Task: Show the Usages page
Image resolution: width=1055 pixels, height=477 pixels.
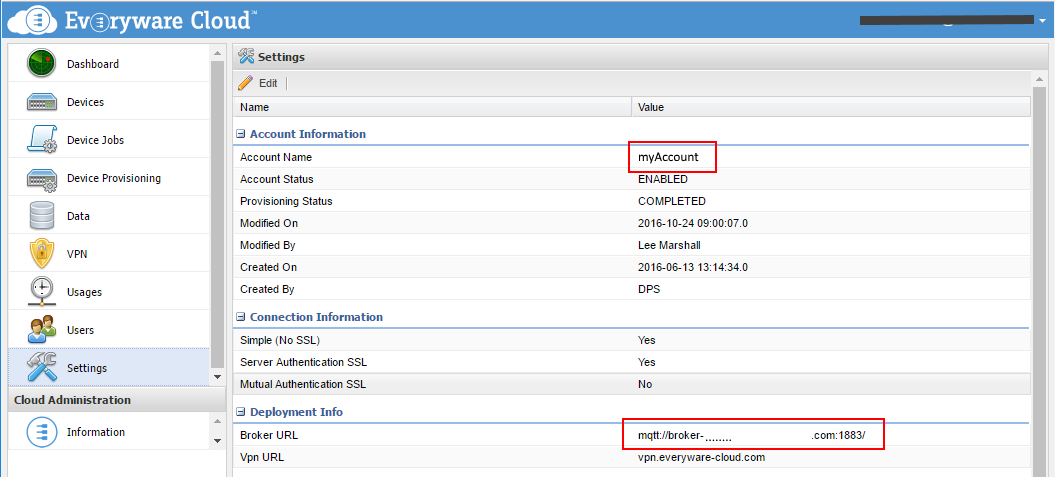Action: point(109,292)
